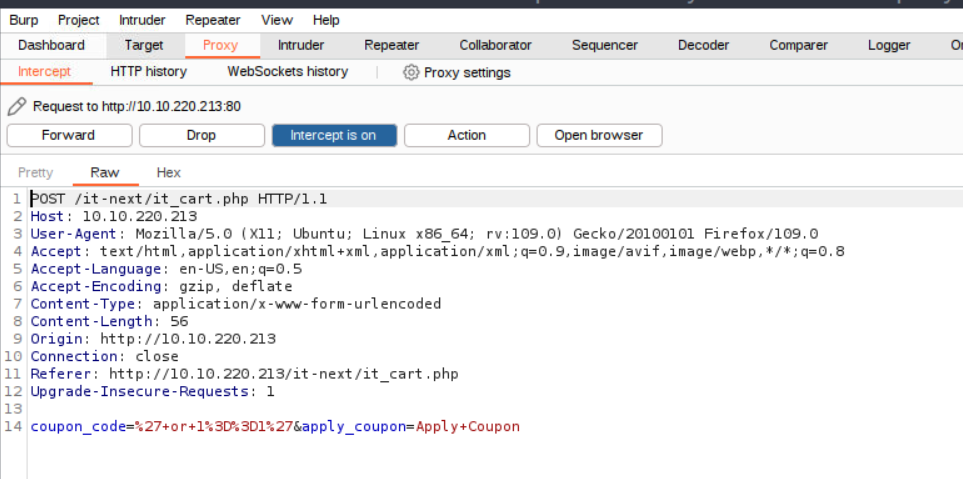Click the pencil edit icon beside Request
Viewport: 963px width, 479px height.
pyautogui.click(x=16, y=106)
